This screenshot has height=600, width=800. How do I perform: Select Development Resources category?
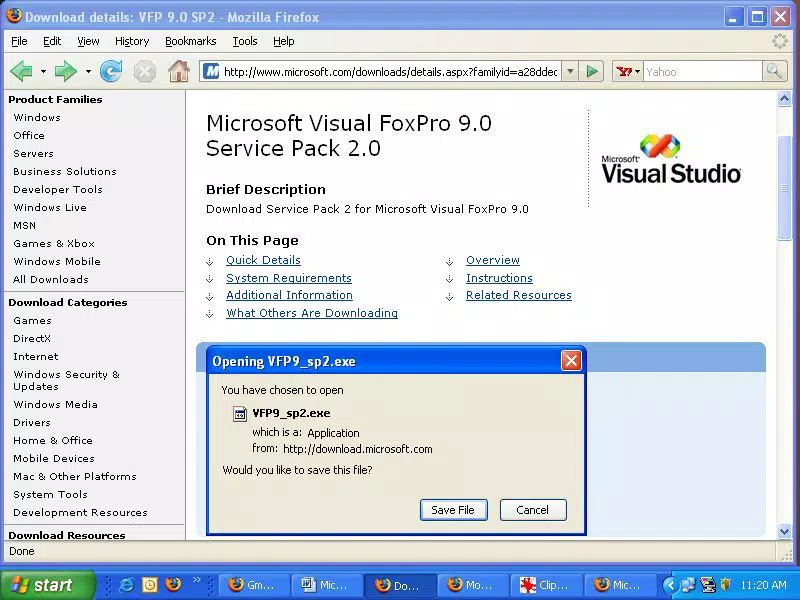pos(81,513)
